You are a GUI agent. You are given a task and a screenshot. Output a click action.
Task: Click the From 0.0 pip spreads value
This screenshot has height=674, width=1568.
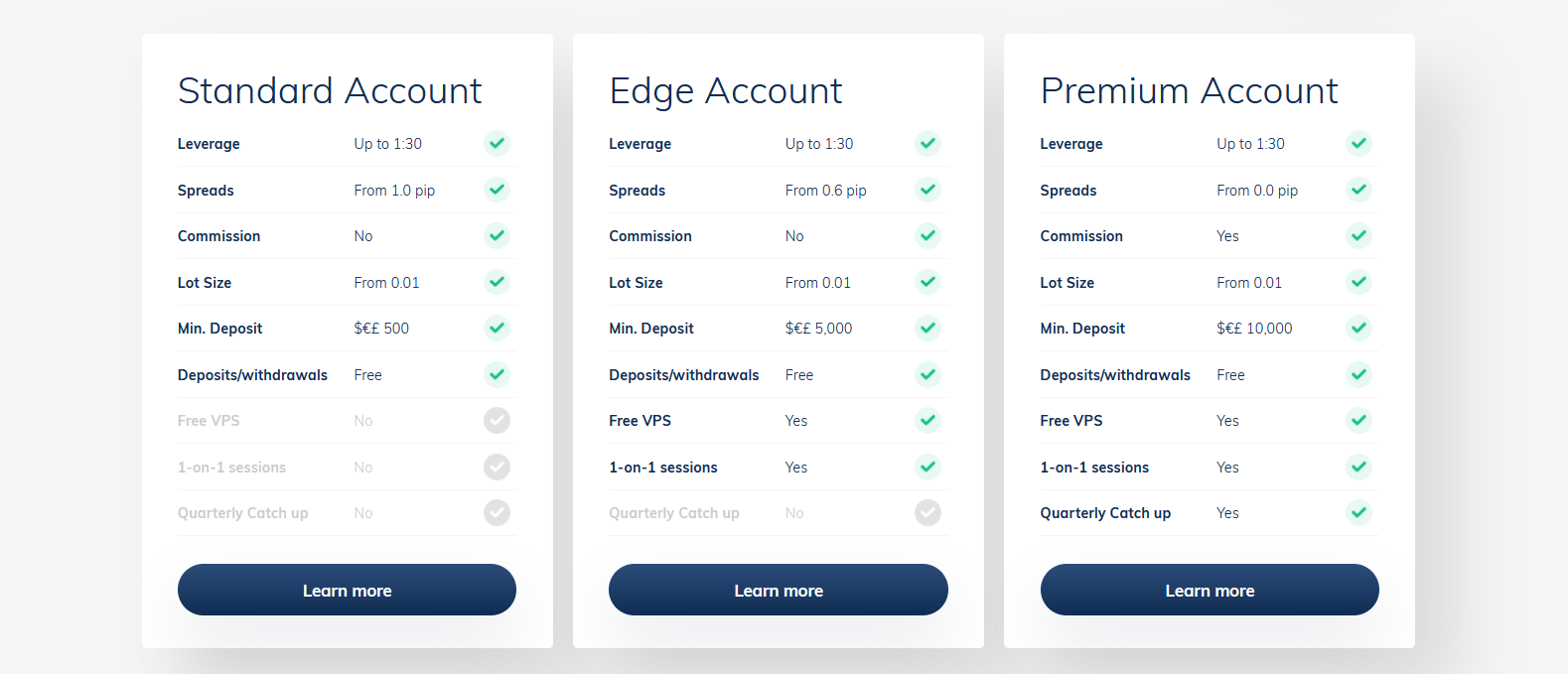(x=1257, y=191)
